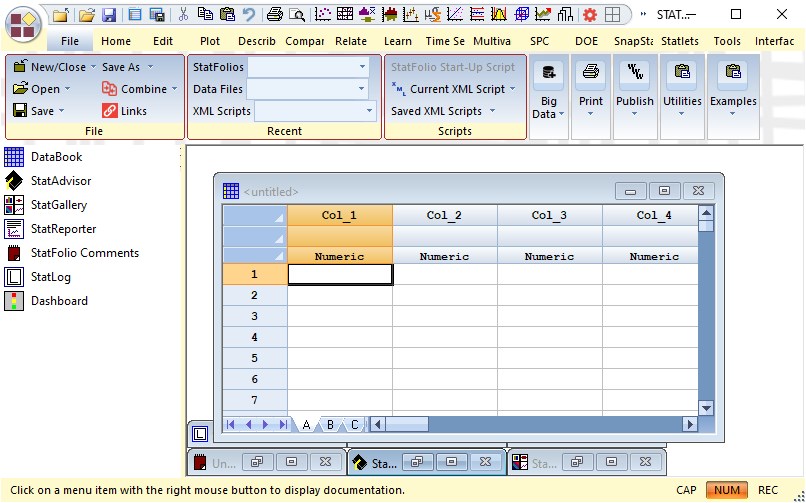Expand the Save dropdown arrow
The image size is (806, 503).
pos(61,111)
